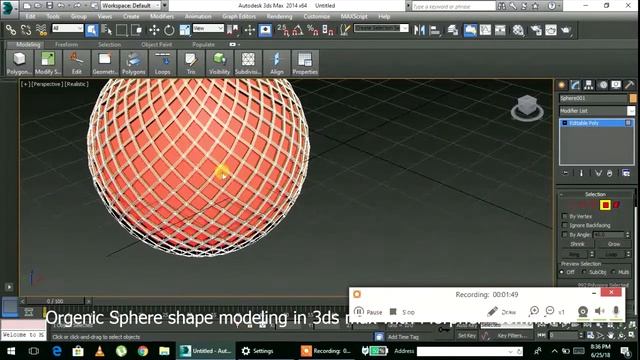Expand Geometry ribbon panel
The height and width of the screenshot is (360, 640).
(x=105, y=63)
